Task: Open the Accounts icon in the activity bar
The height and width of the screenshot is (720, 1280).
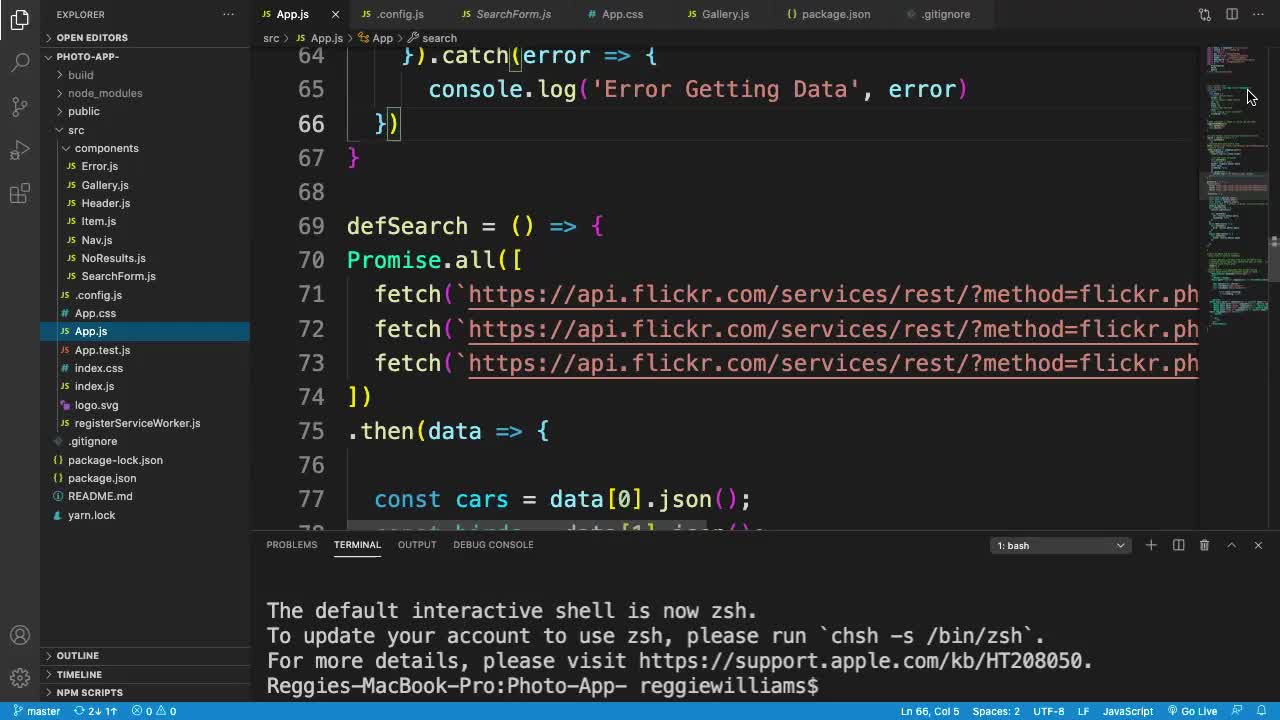Action: (20, 634)
